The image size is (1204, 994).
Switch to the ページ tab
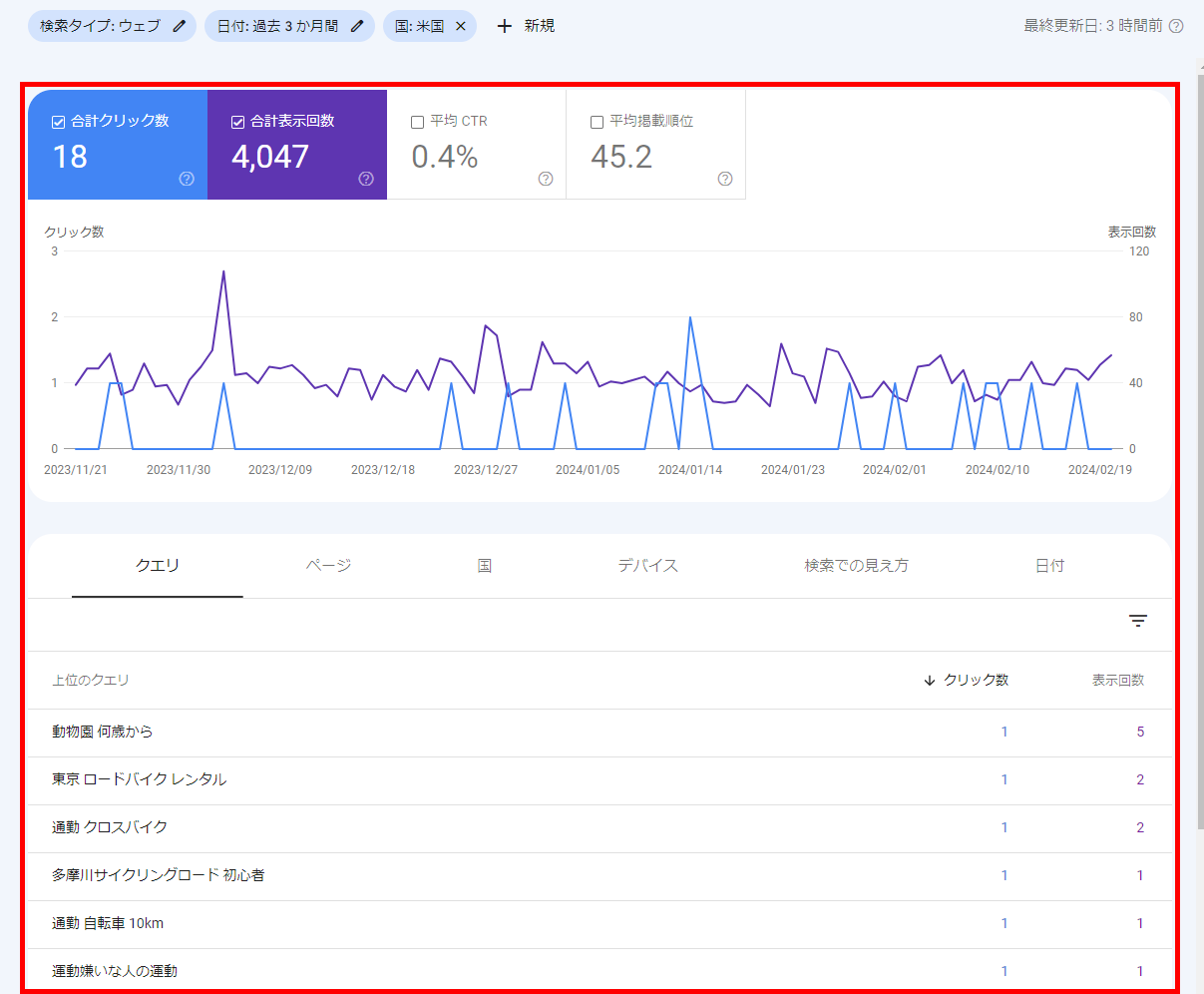(328, 566)
